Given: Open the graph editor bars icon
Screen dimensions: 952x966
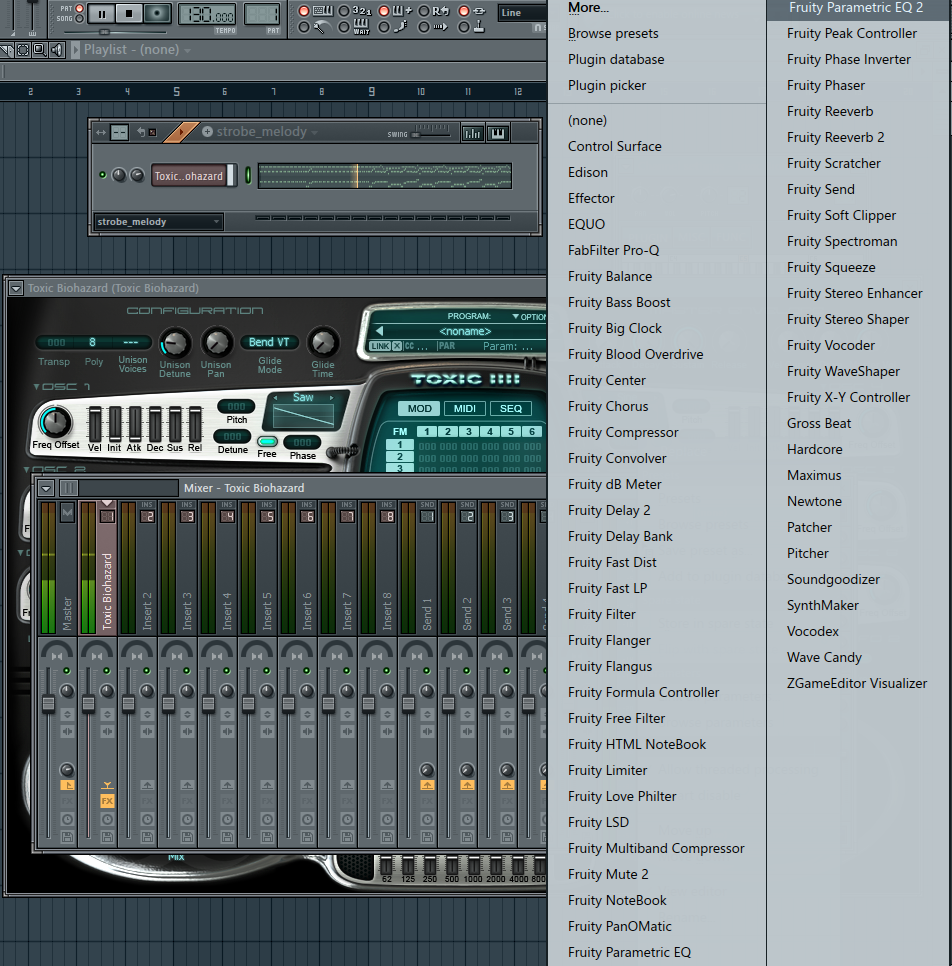Looking at the screenshot, I should (x=473, y=133).
